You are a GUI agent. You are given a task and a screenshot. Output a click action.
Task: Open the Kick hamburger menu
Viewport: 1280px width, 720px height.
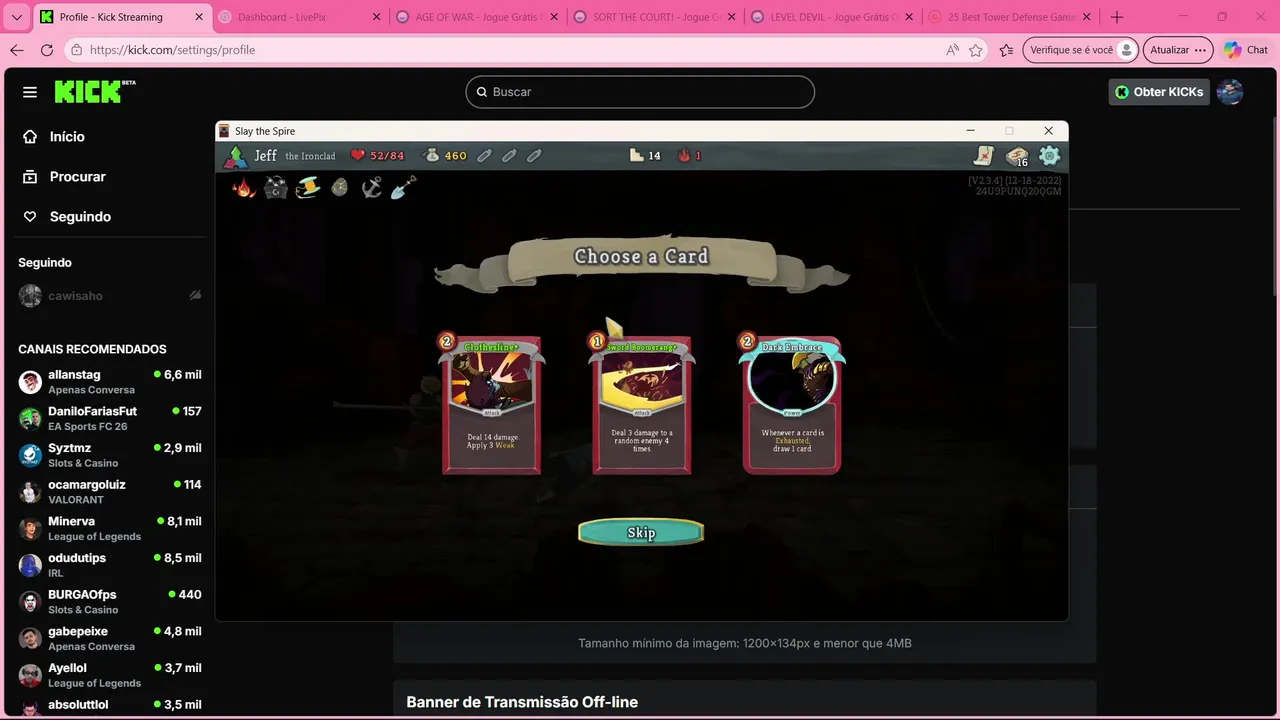[30, 92]
